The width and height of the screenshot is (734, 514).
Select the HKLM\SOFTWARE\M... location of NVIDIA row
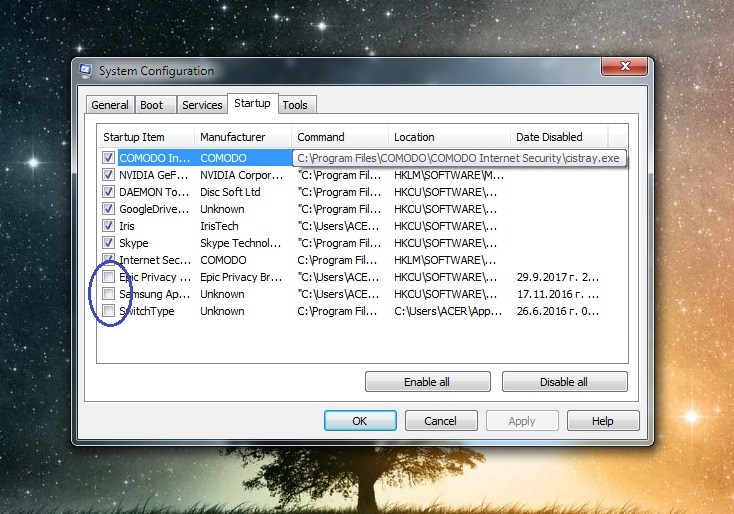coord(449,175)
